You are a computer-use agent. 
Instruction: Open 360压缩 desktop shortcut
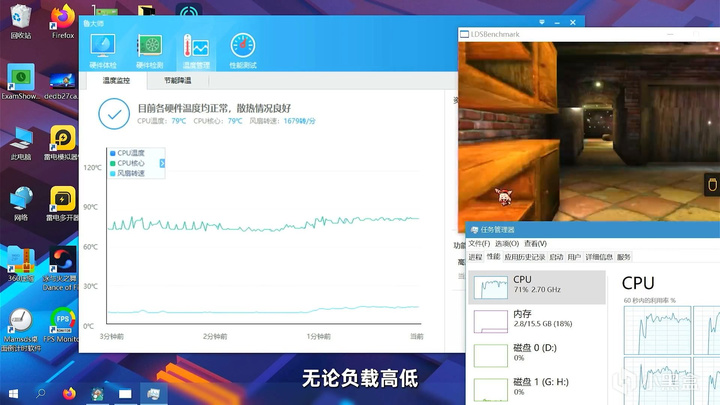21,264
